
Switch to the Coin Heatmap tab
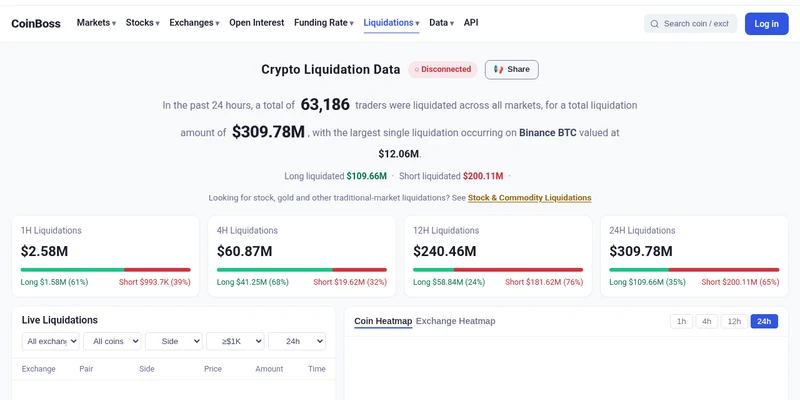tap(383, 321)
